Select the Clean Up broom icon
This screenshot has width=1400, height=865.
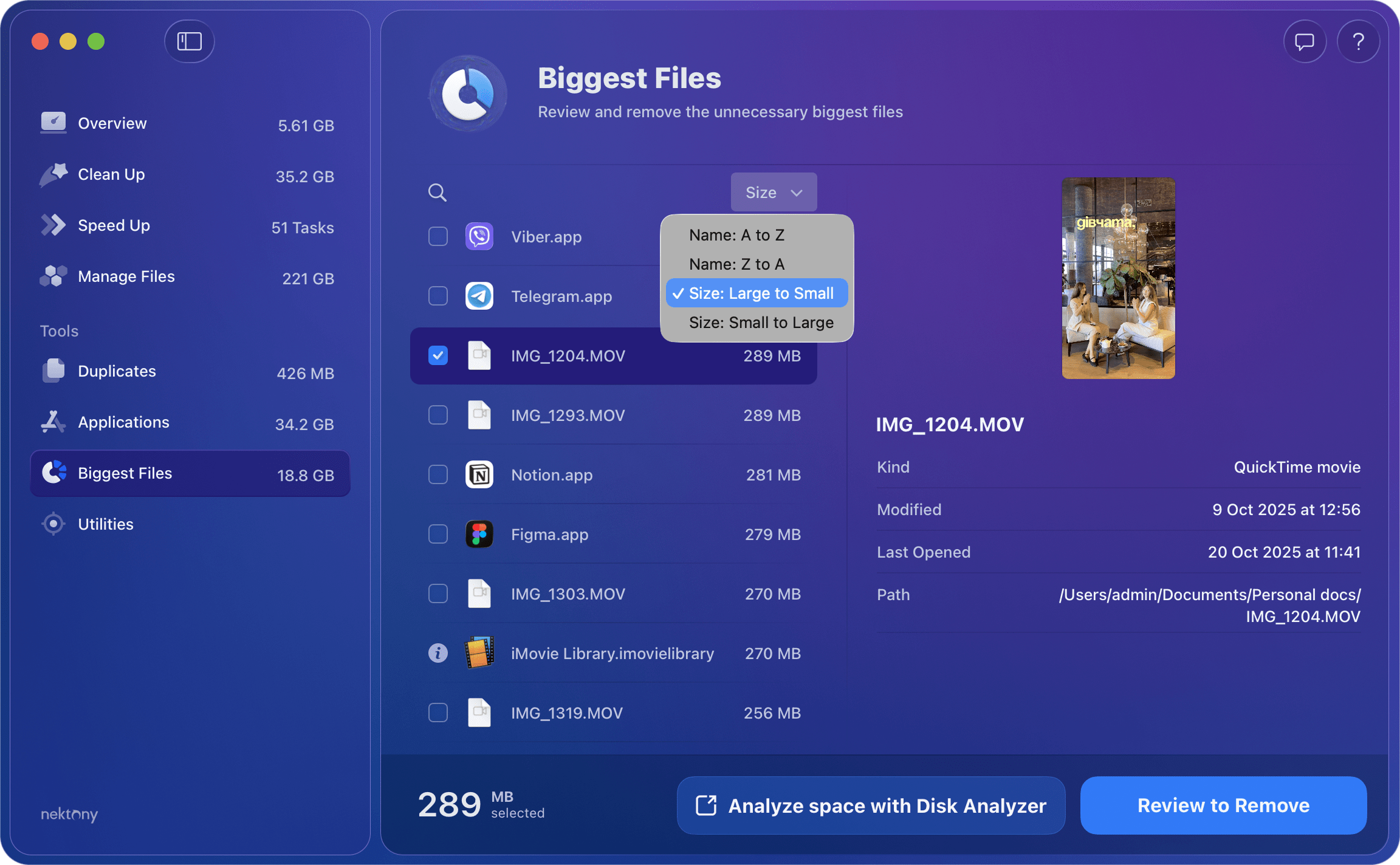[53, 174]
